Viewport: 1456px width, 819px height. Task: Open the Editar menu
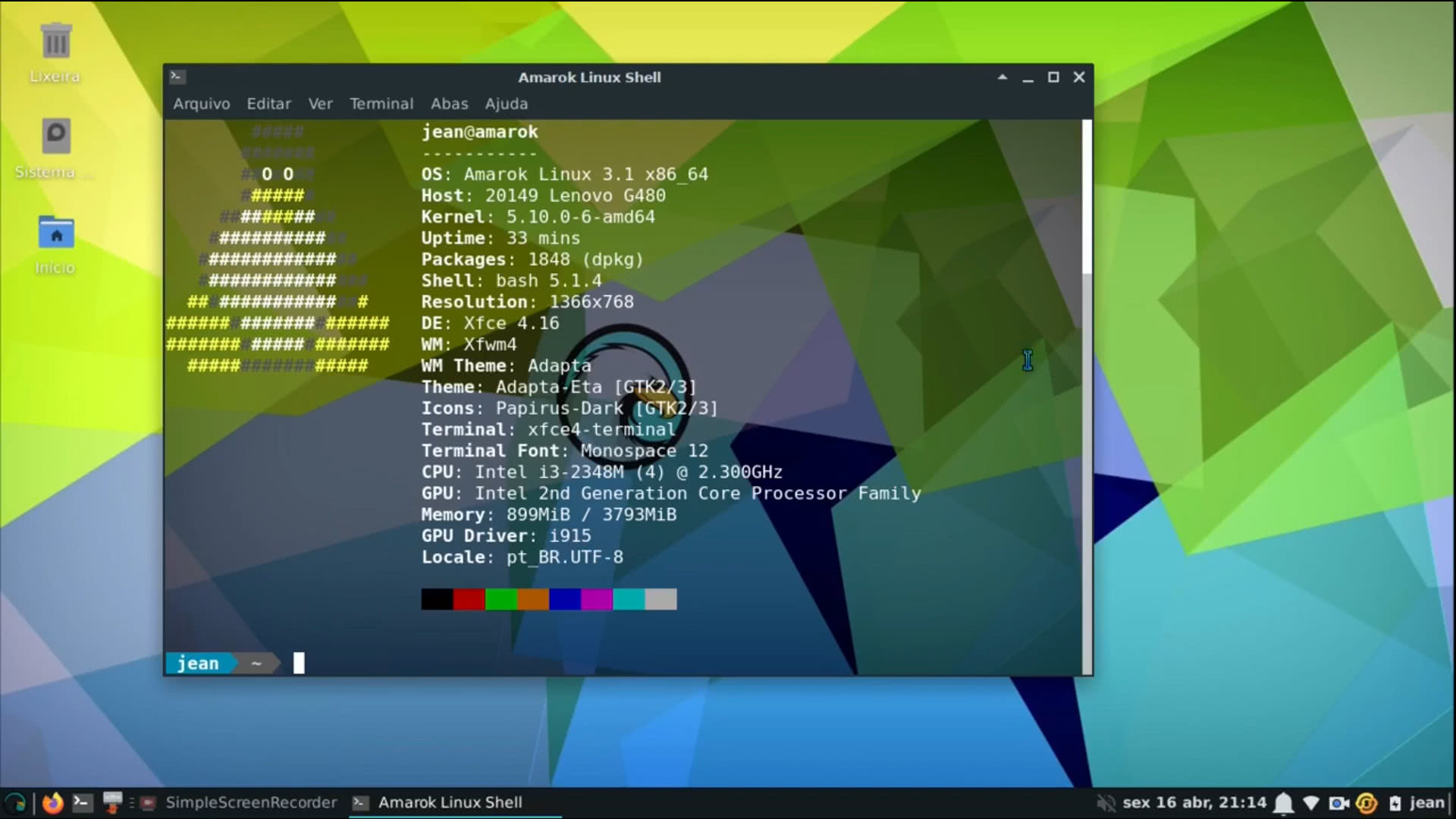pos(268,104)
